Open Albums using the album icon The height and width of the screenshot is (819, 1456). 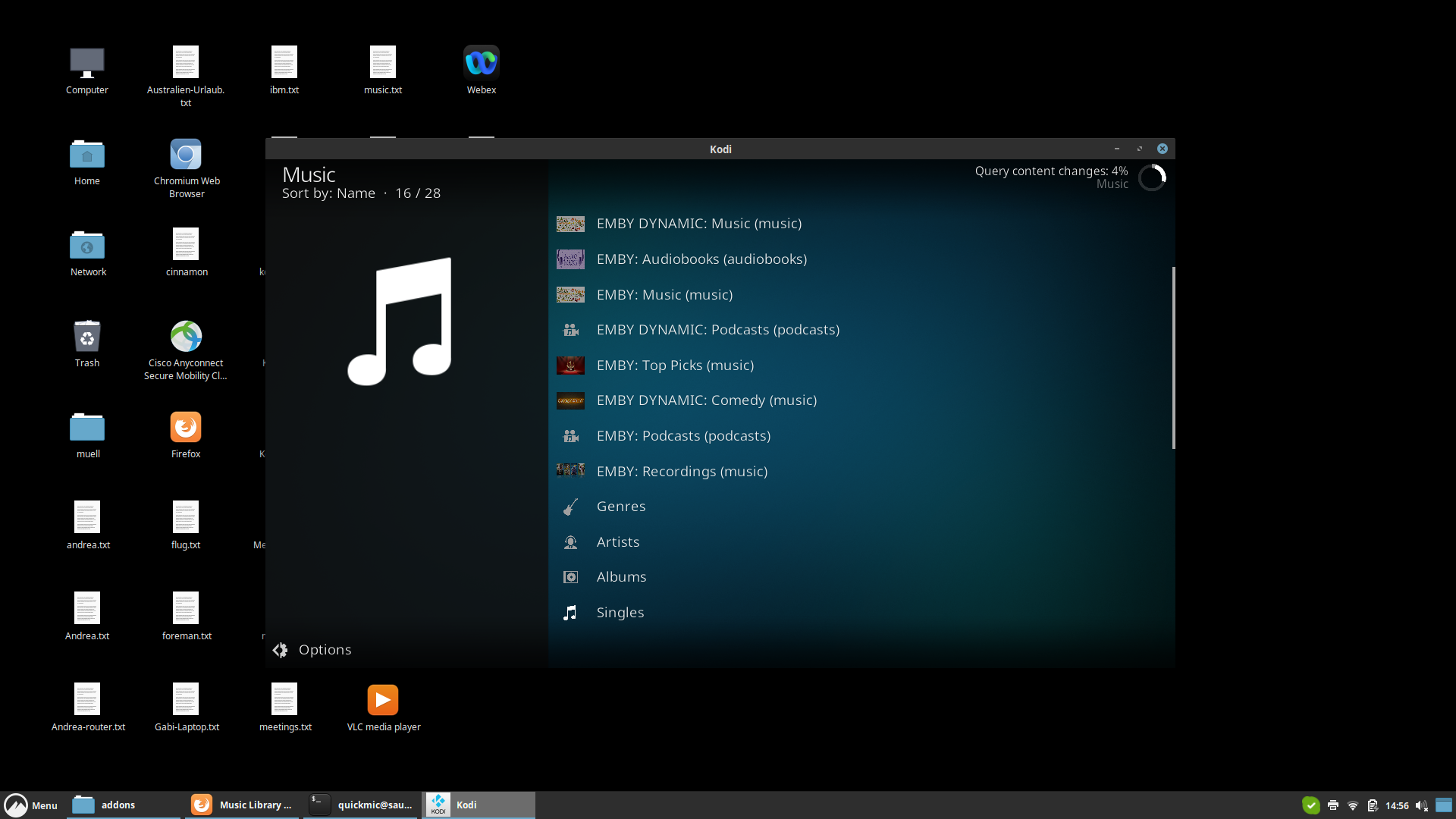[570, 576]
